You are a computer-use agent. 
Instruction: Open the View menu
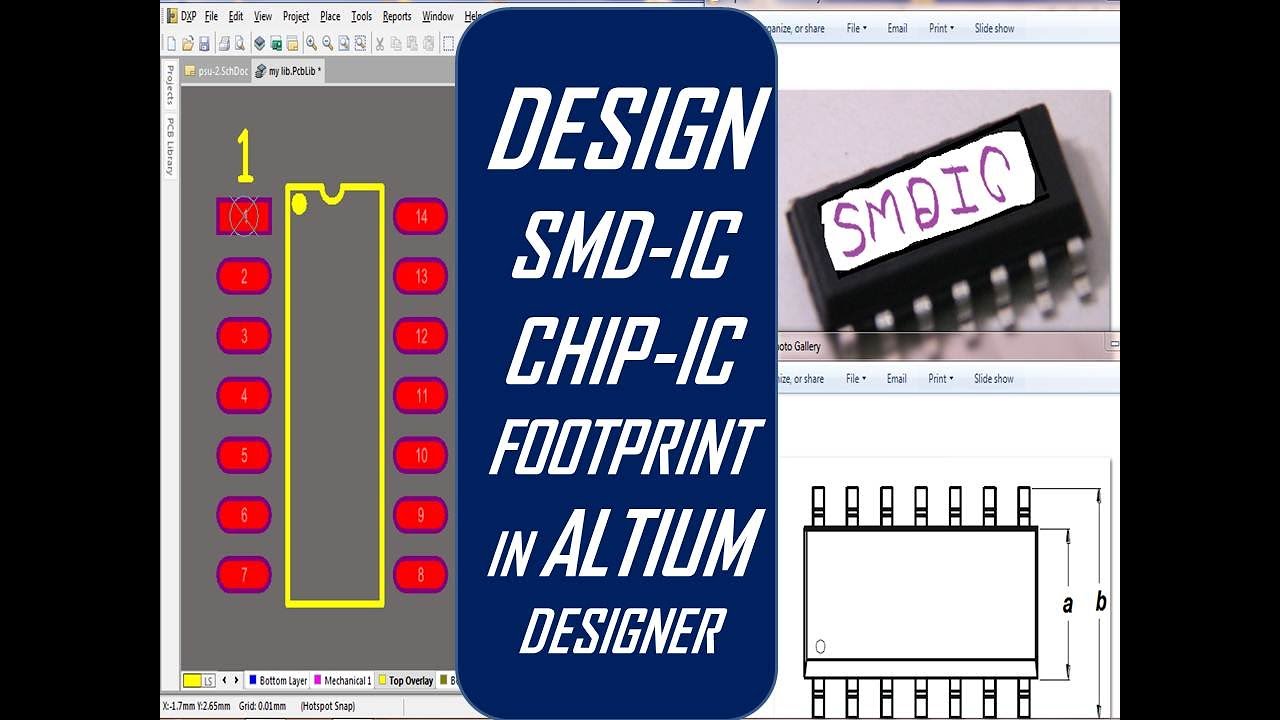pos(263,16)
